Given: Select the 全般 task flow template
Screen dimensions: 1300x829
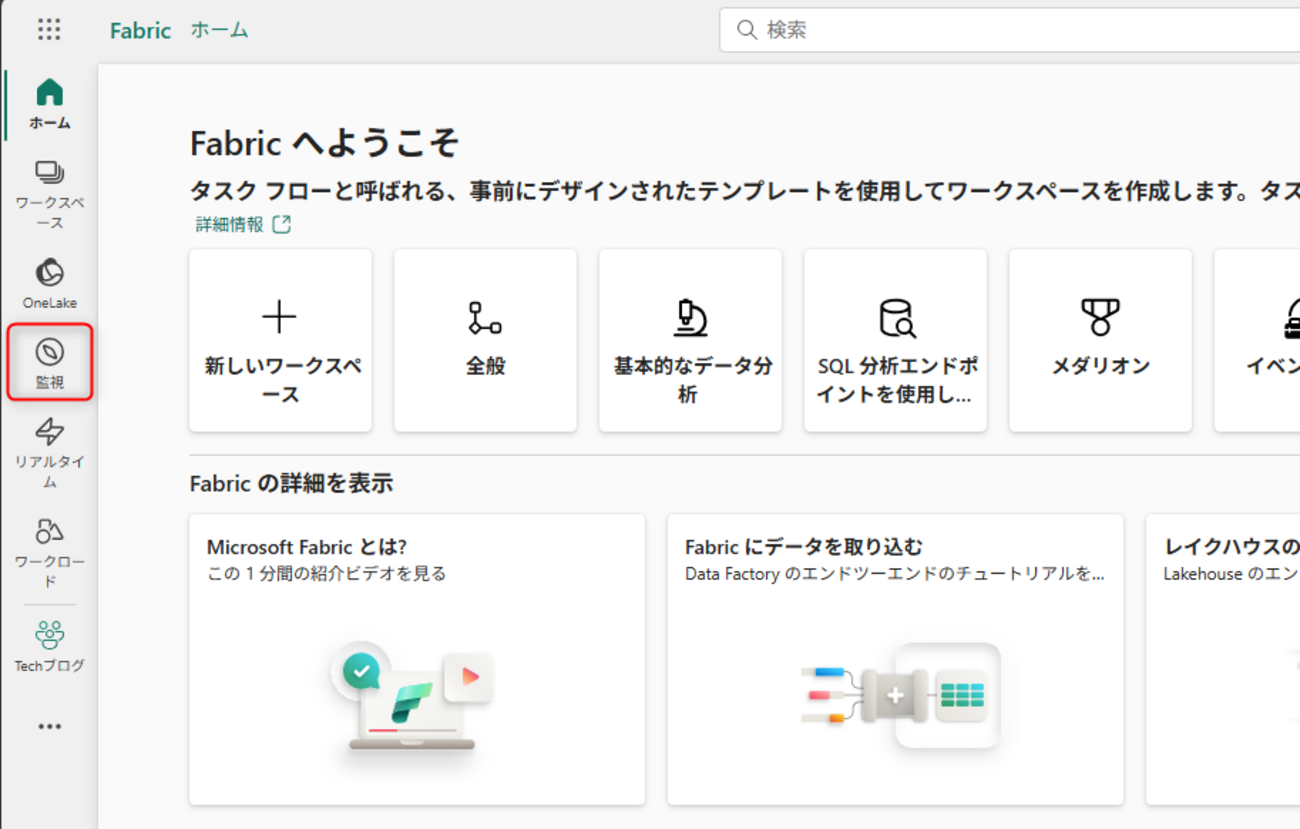Looking at the screenshot, I should pyautogui.click(x=485, y=341).
